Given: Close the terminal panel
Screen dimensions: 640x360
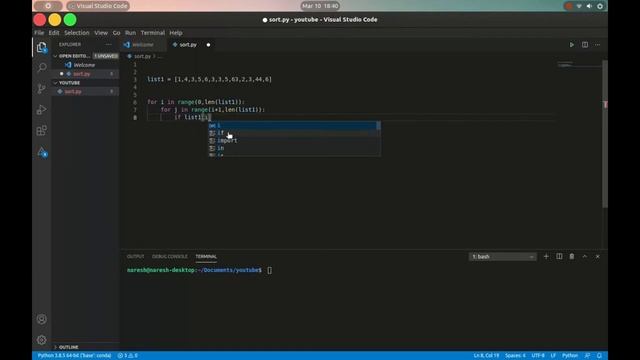Looking at the screenshot, I should 598,256.
